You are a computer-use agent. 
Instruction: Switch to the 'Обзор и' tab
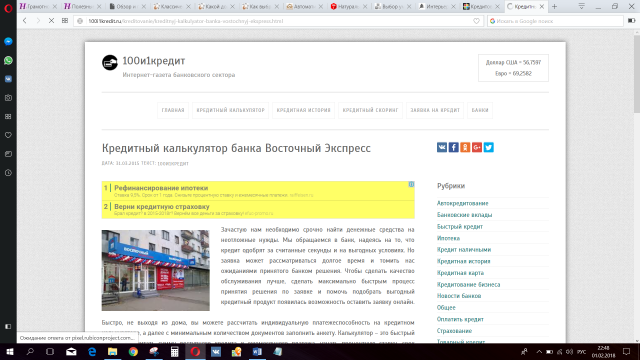click(127, 7)
